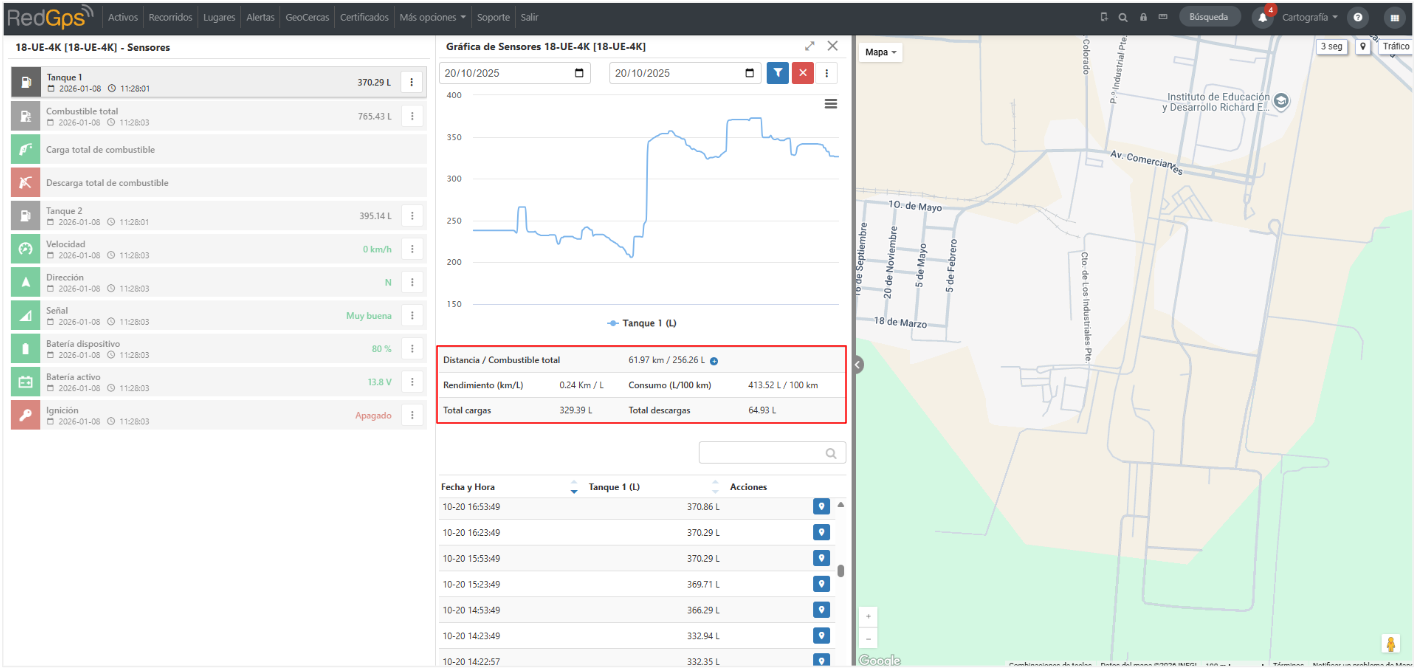Click the info plus icon beside 256.26 L

pos(714,361)
